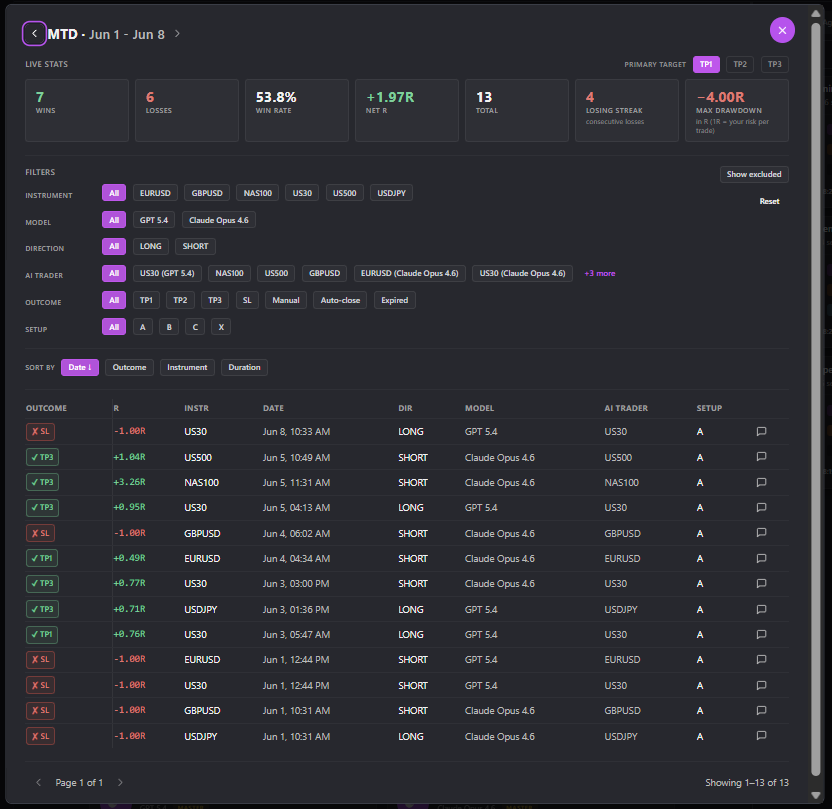
Task: Filter AI trader by EURUSD (Claude Opus 4.6)
Action: click(410, 273)
